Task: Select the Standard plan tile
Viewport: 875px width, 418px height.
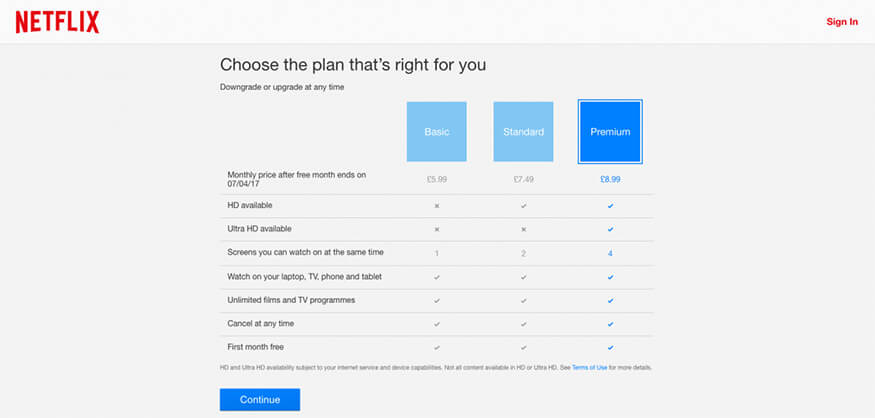Action: 523,132
